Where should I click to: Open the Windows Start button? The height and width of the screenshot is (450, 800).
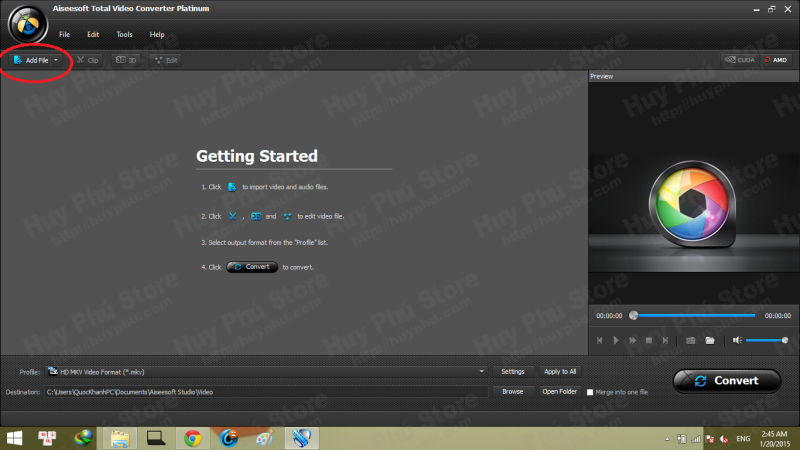14,438
